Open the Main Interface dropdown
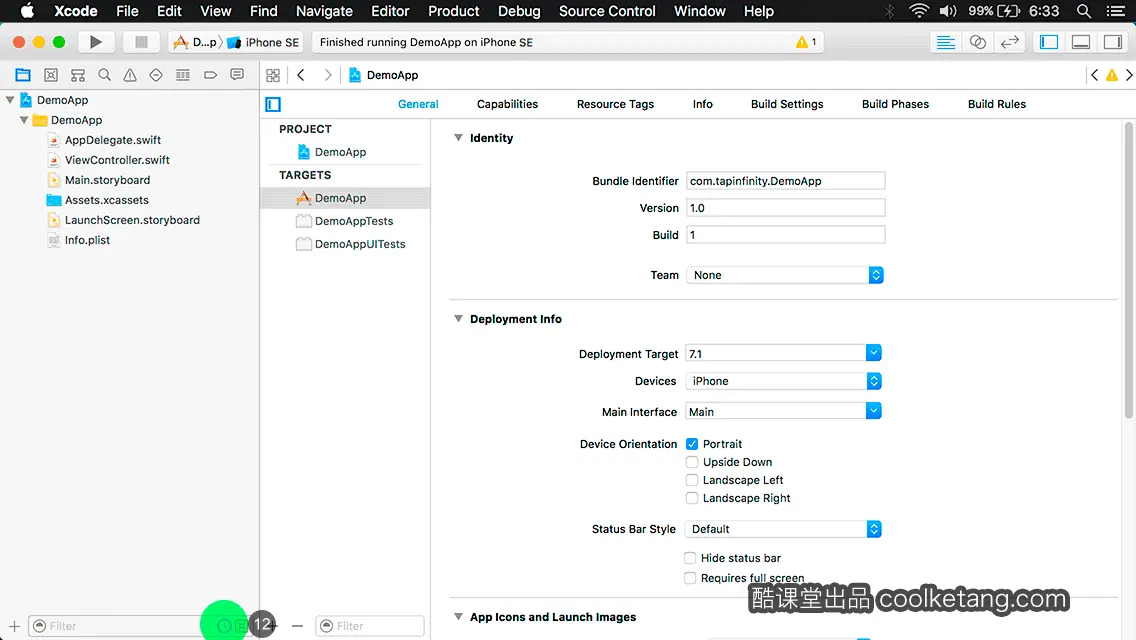Screen dimensions: 1136x640 click(873, 411)
